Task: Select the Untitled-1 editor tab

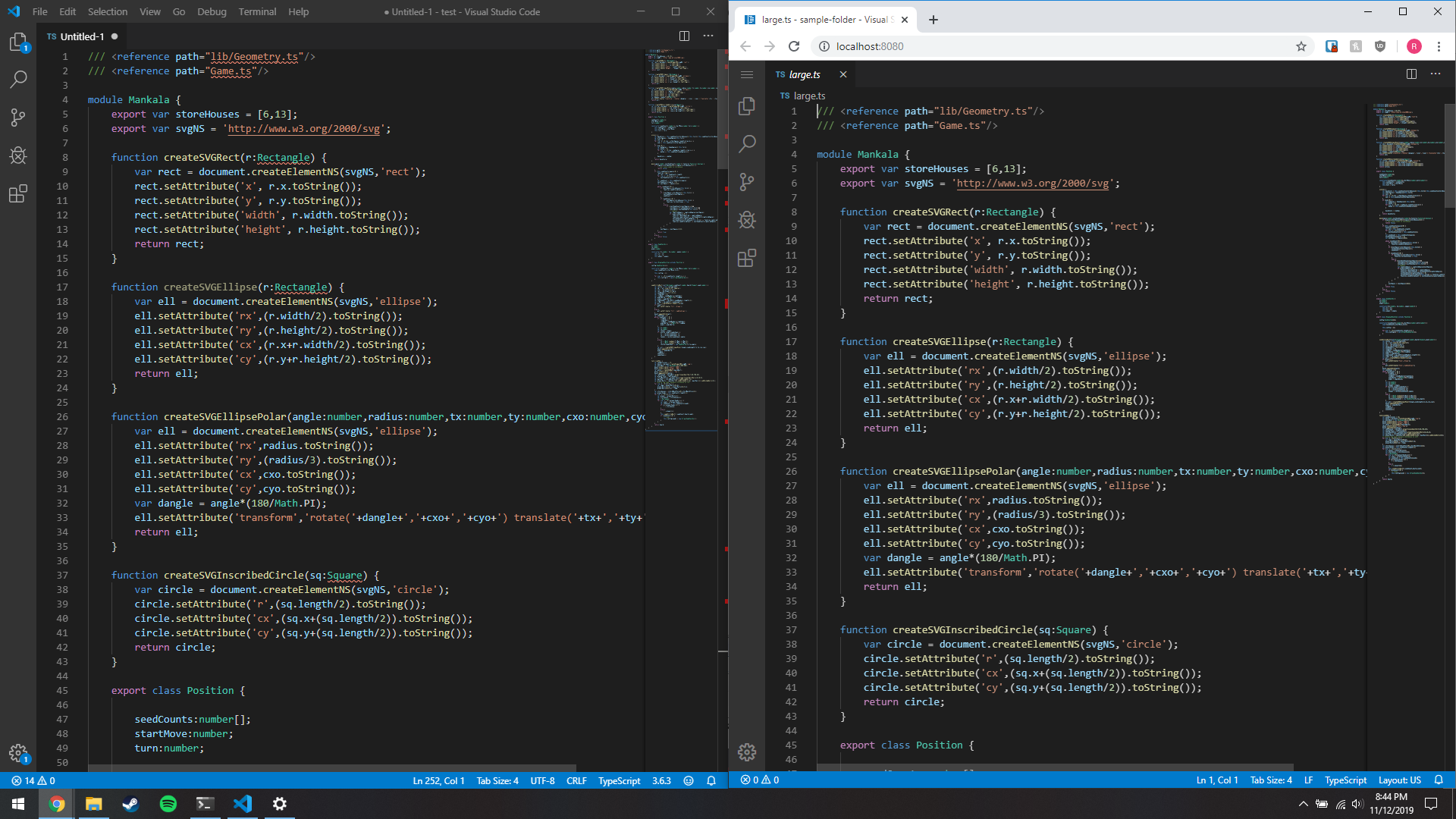Action: coord(82,36)
